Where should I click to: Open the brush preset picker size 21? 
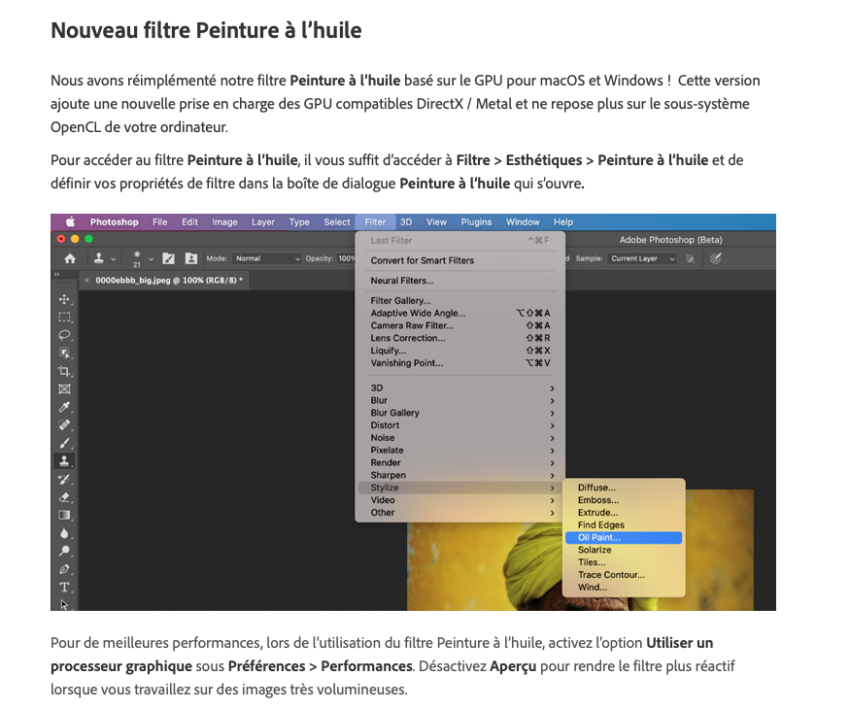[142, 259]
